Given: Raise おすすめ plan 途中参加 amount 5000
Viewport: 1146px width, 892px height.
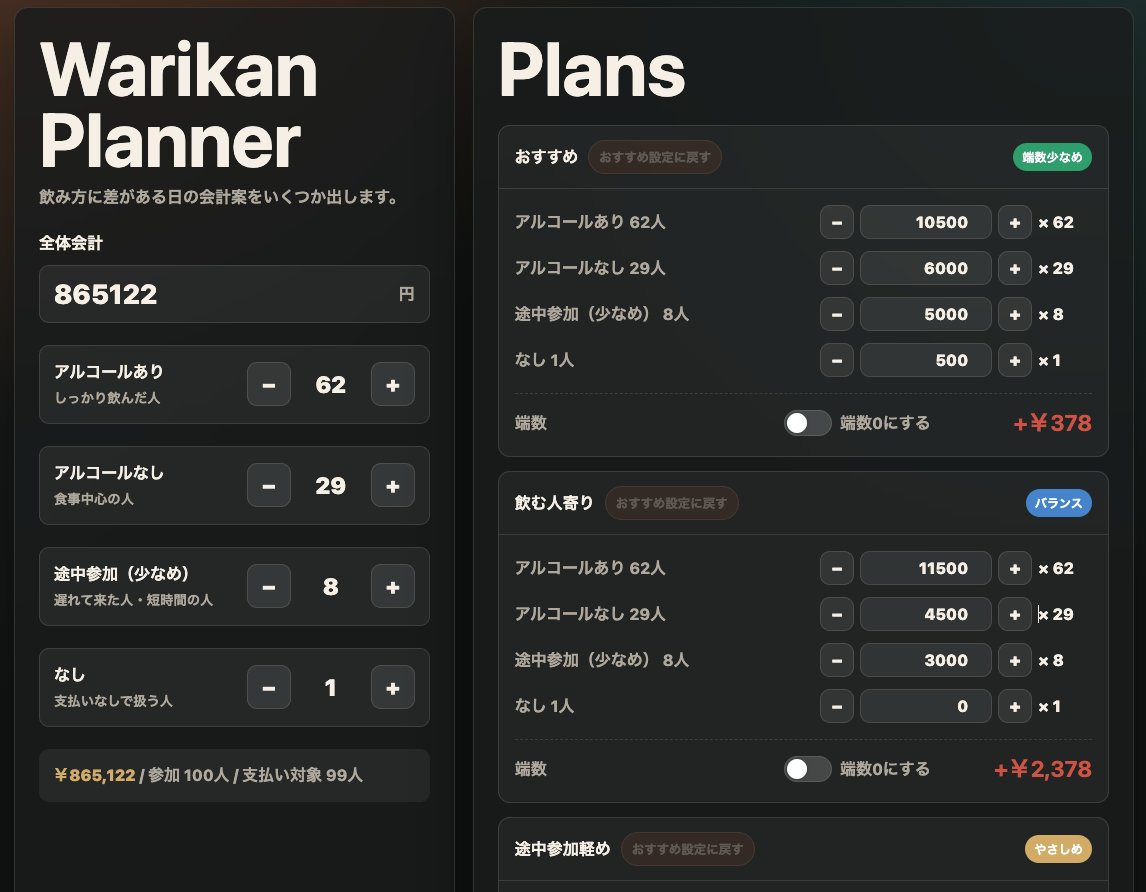Looking at the screenshot, I should [x=1014, y=314].
